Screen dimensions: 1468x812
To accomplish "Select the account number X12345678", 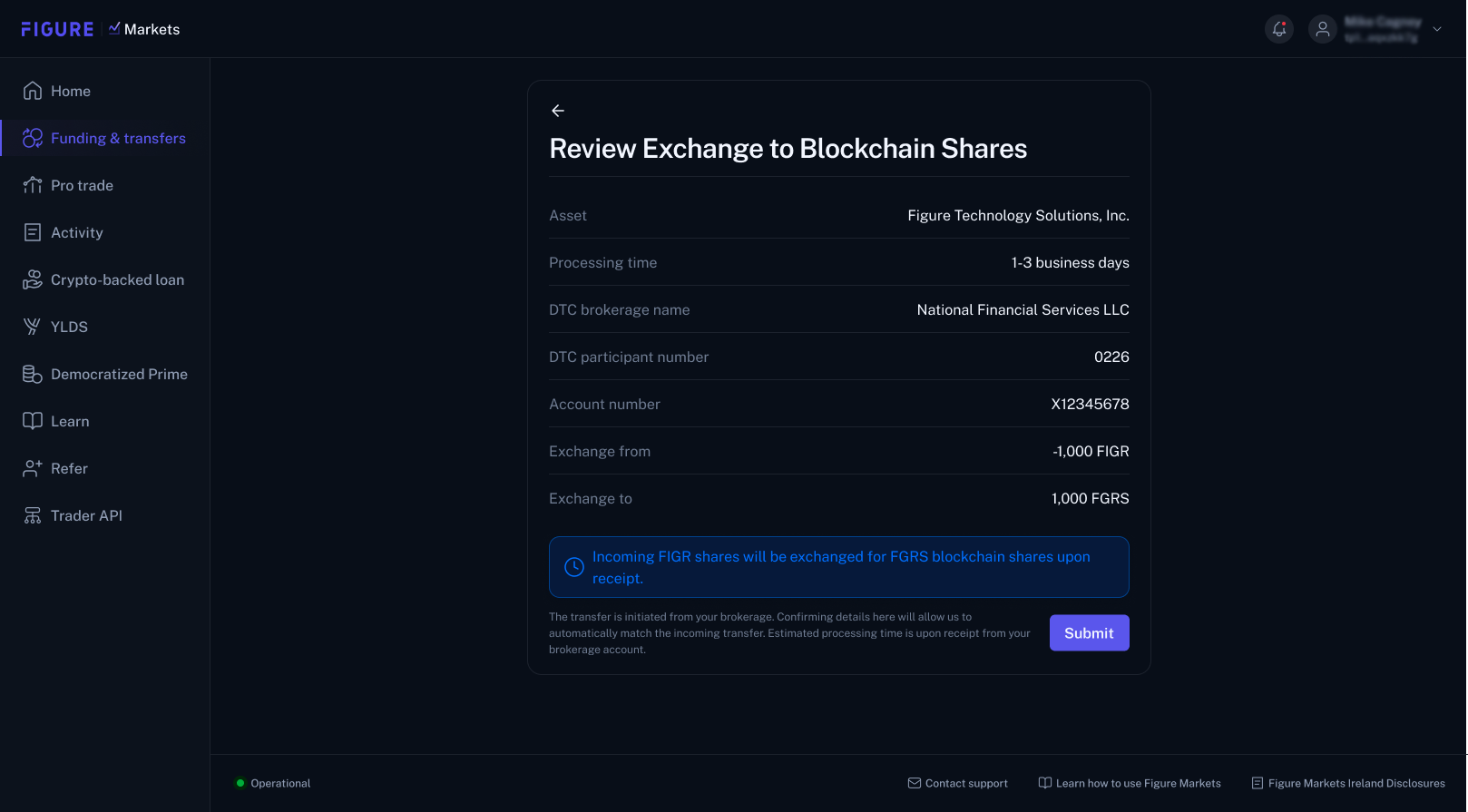I will click(1090, 404).
